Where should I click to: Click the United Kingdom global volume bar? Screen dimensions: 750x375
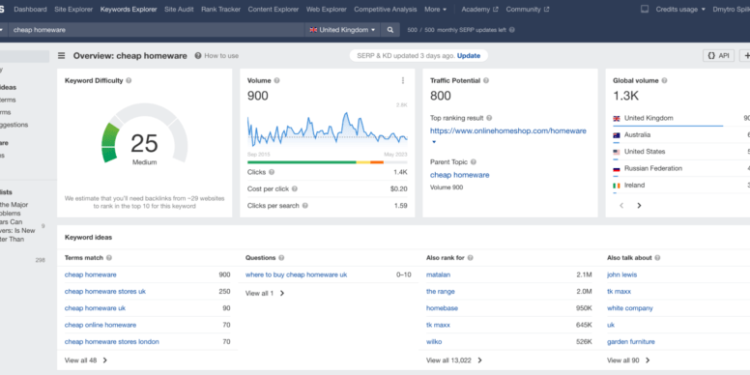[668, 126]
